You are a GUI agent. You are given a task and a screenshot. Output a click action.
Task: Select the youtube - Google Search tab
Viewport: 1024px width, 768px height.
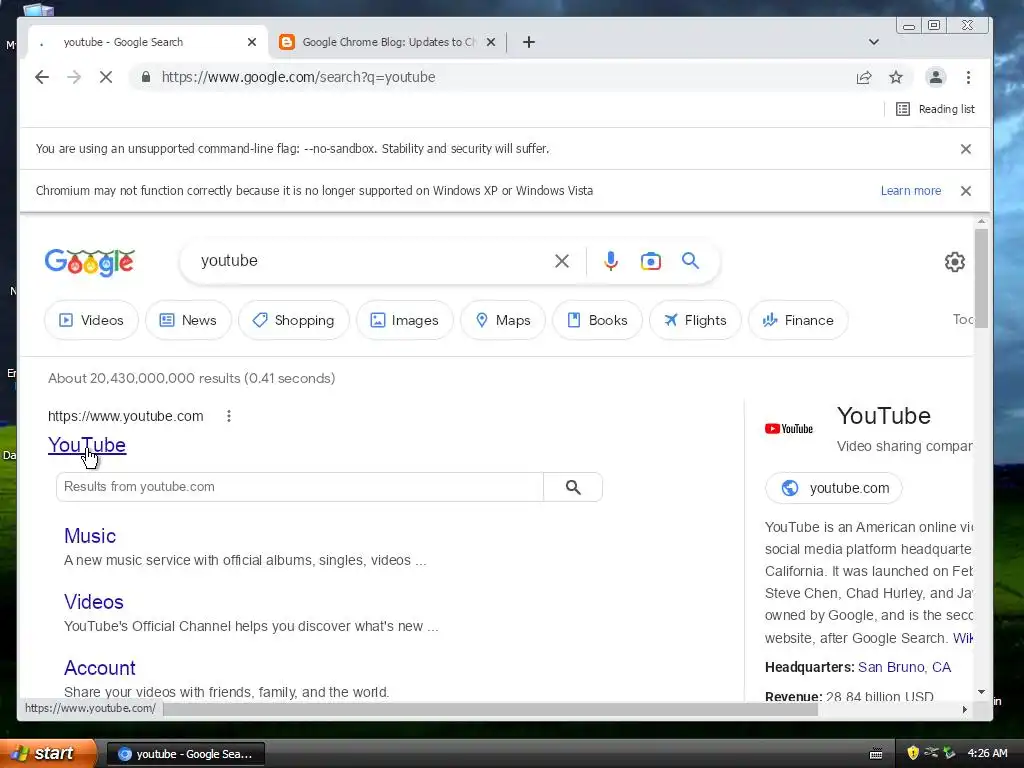(148, 42)
